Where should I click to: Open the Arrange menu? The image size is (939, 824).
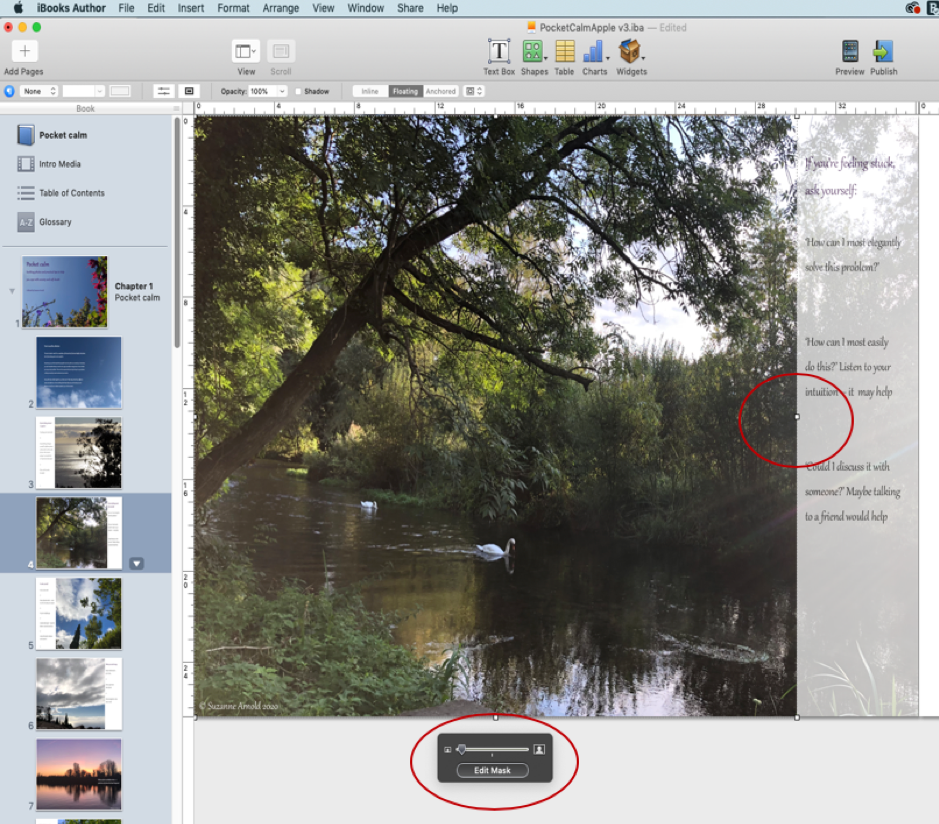click(281, 8)
